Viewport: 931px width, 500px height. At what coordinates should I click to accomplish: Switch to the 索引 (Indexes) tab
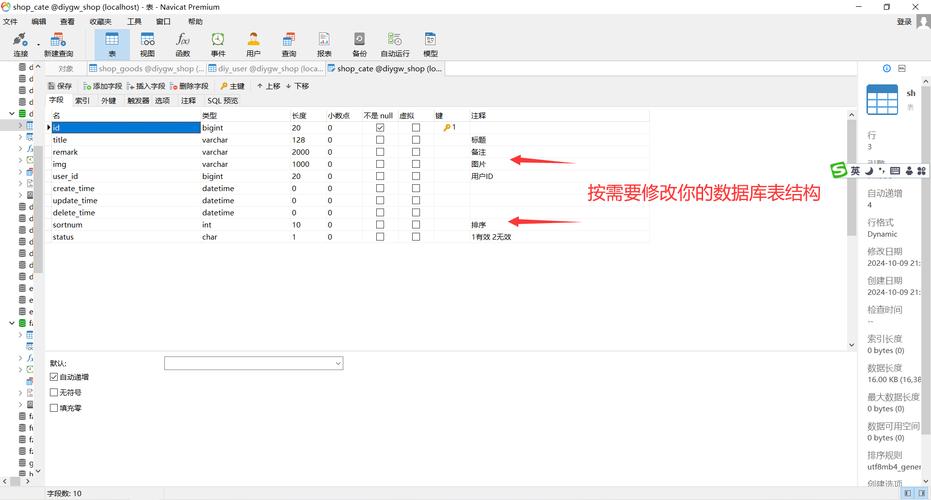pos(83,101)
